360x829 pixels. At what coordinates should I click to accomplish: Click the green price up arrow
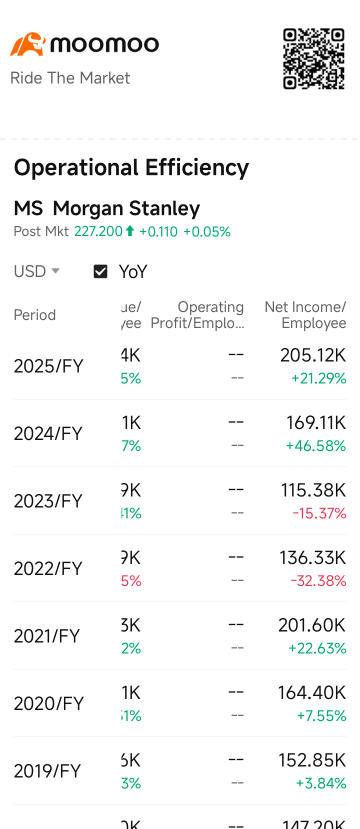(x=130, y=232)
